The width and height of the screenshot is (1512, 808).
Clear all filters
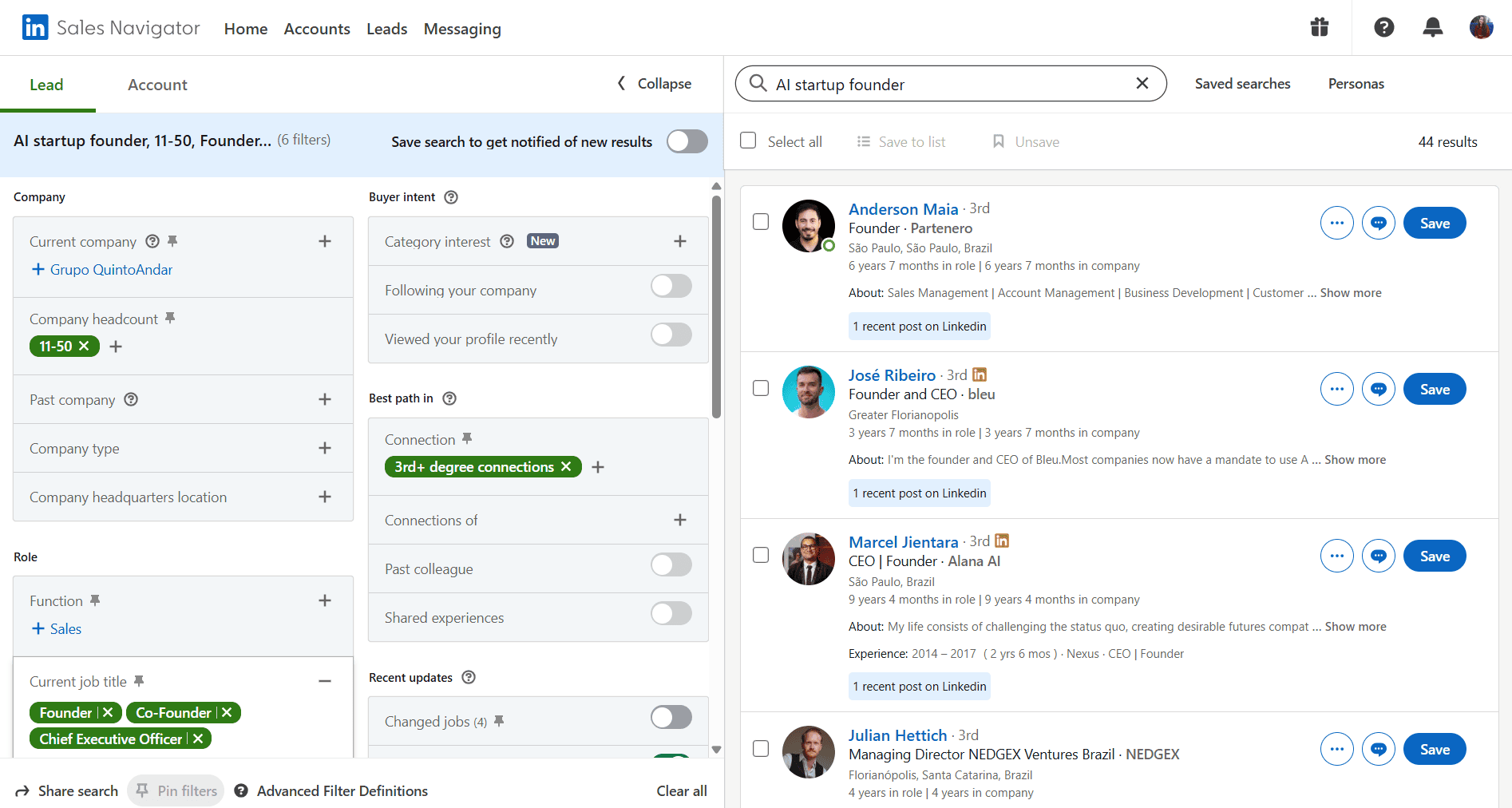tap(682, 790)
